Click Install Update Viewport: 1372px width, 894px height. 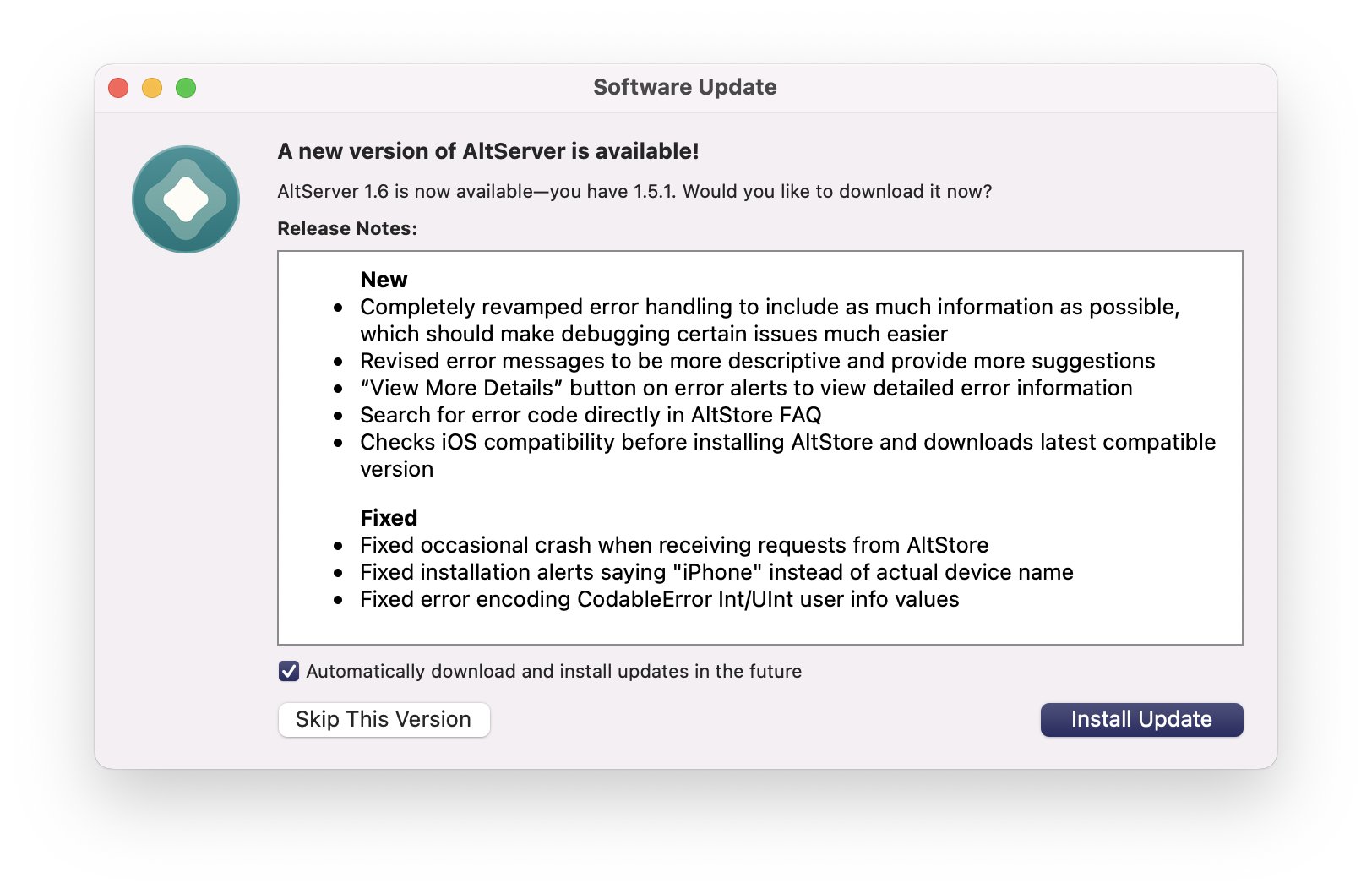point(1141,719)
